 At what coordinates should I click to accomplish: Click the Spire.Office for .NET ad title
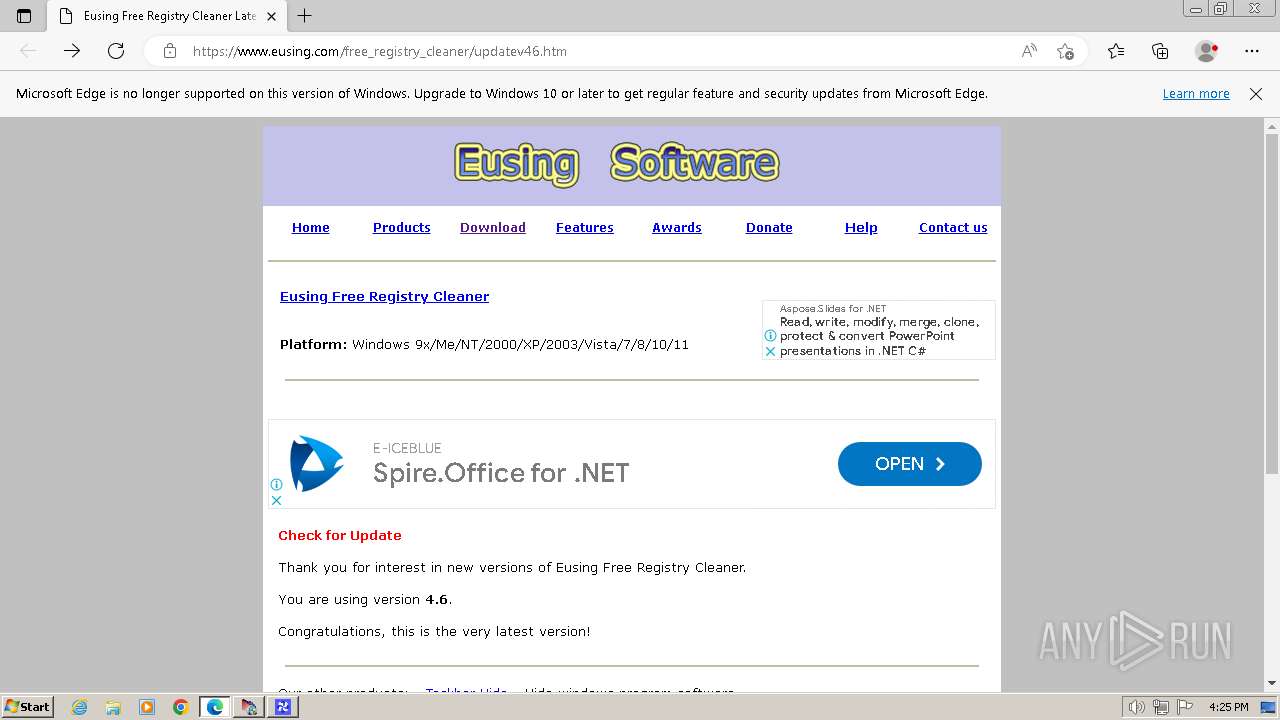pyautogui.click(x=501, y=473)
